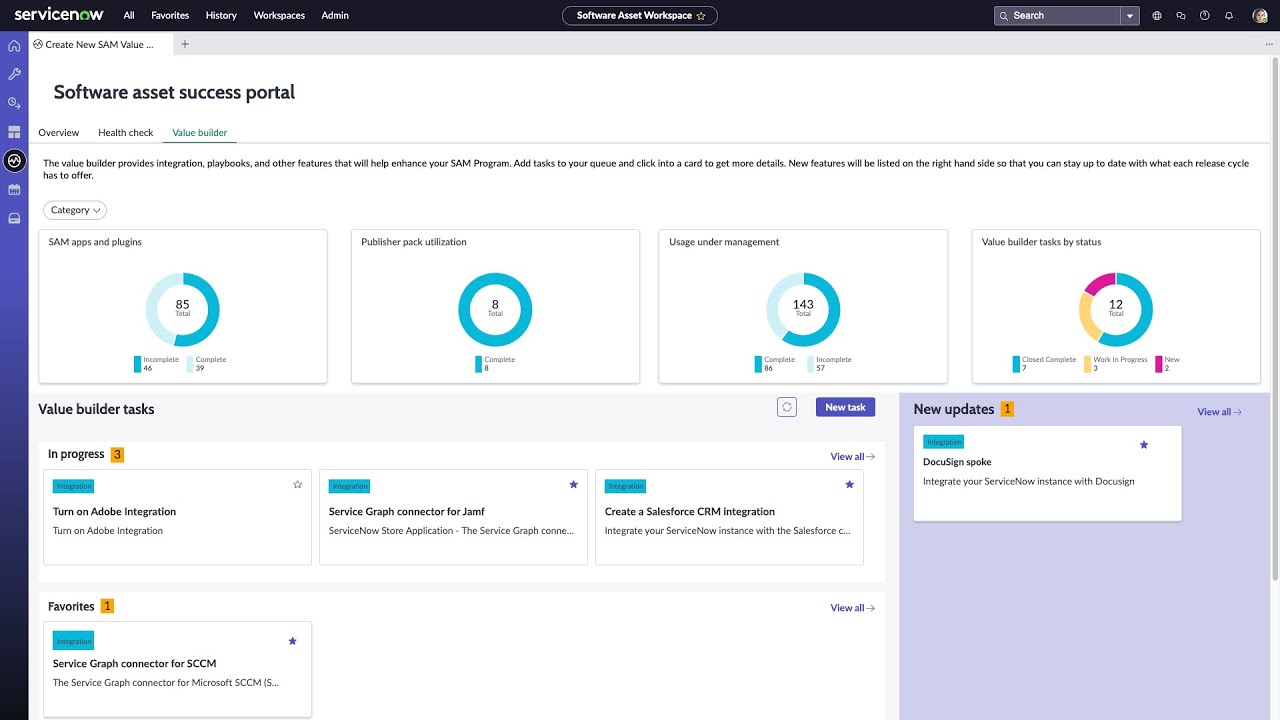Click the Publisher pack utilization donut chart
Image resolution: width=1280 pixels, height=720 pixels.
tap(495, 309)
